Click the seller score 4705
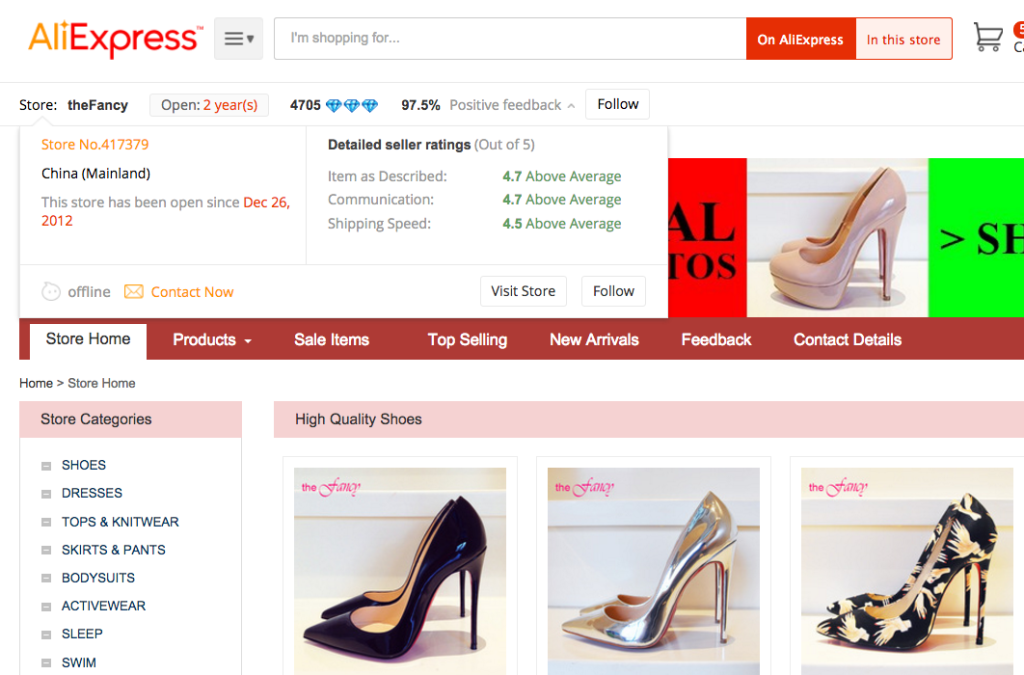Screen dimensions: 1024x675 [x=306, y=105]
